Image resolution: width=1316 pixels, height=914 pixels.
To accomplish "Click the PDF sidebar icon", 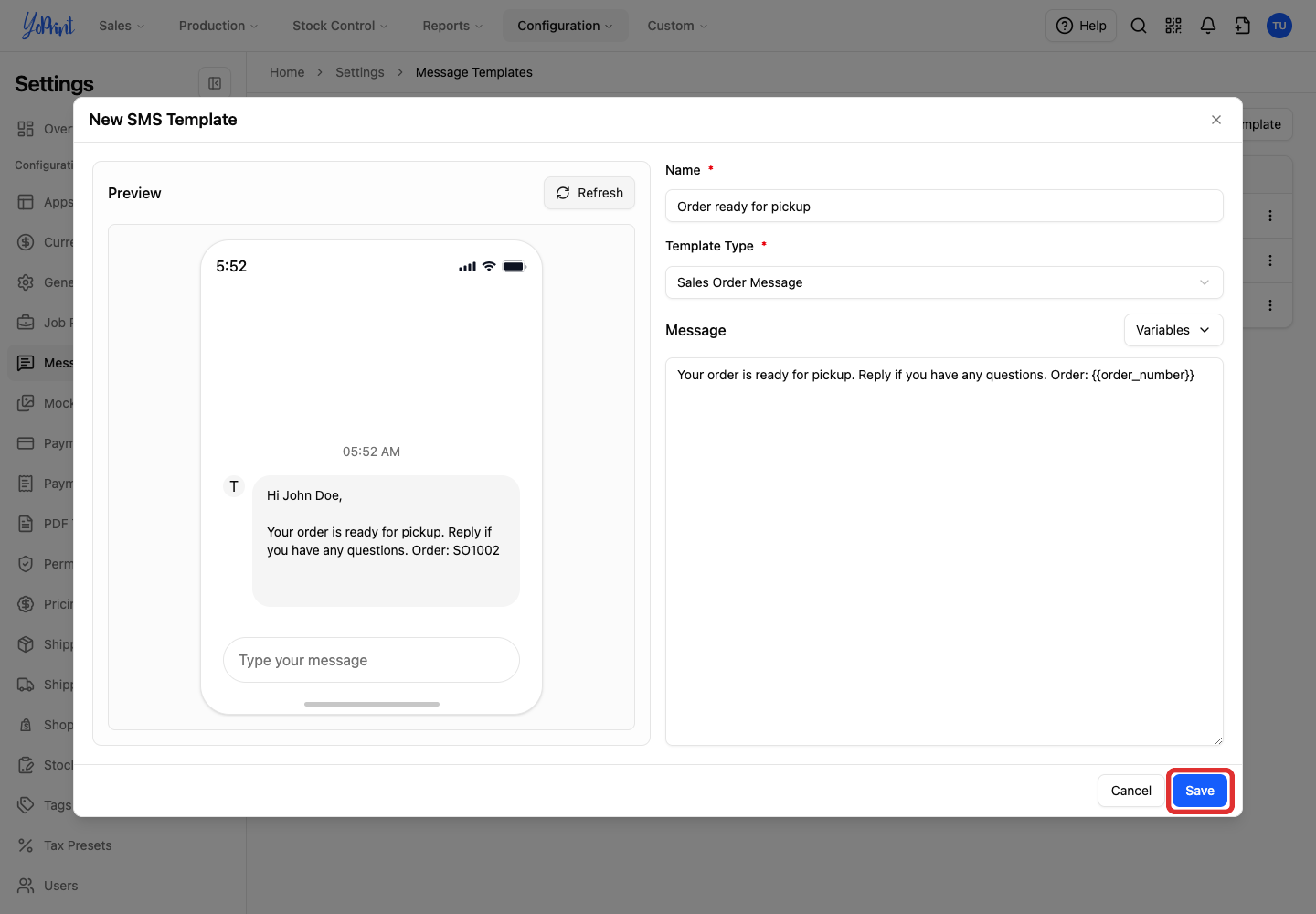I will (26, 524).
